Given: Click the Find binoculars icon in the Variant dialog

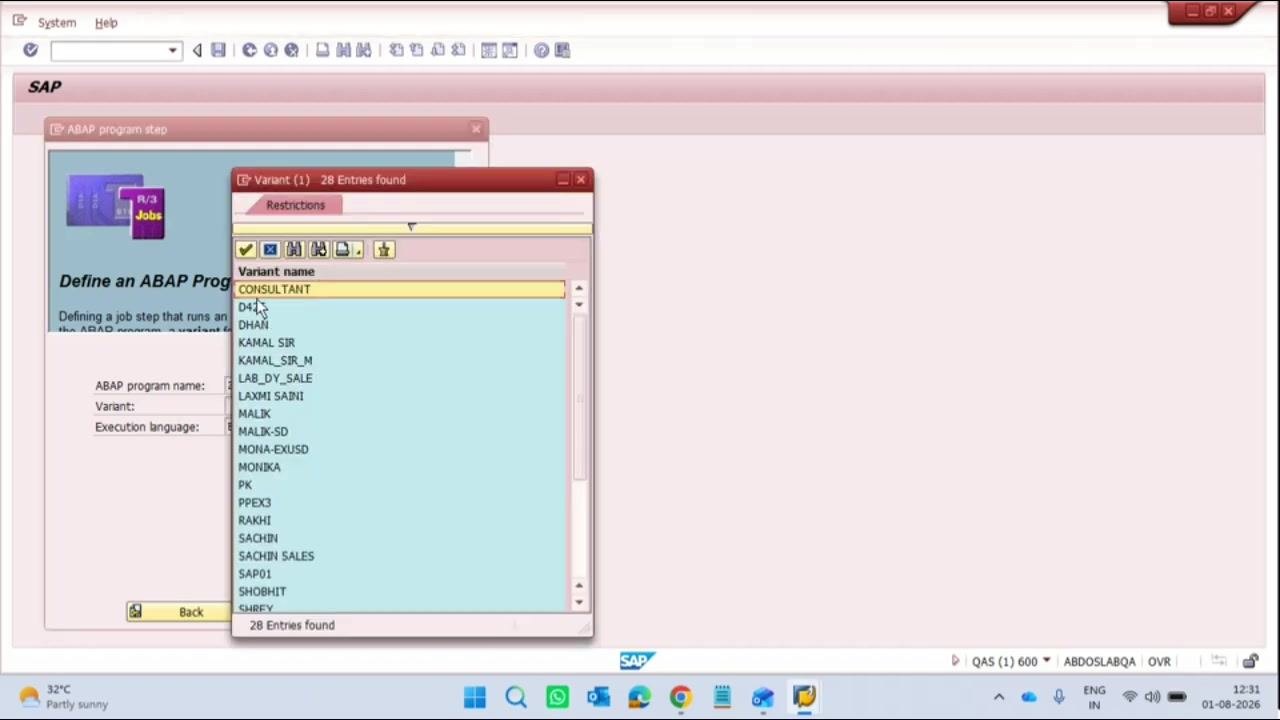Looking at the screenshot, I should click(x=294, y=250).
